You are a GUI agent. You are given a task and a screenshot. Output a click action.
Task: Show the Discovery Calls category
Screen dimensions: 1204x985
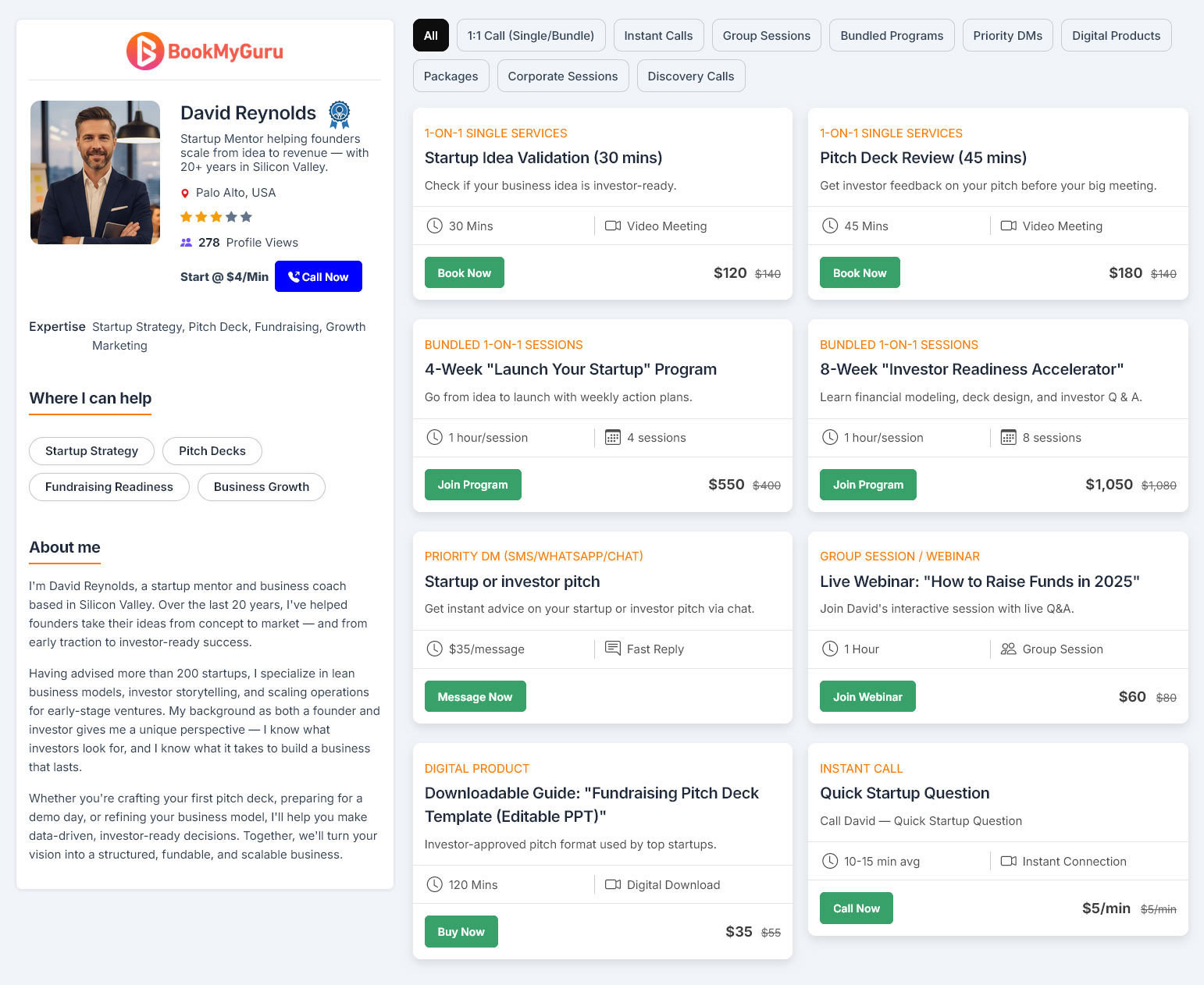[x=690, y=76]
